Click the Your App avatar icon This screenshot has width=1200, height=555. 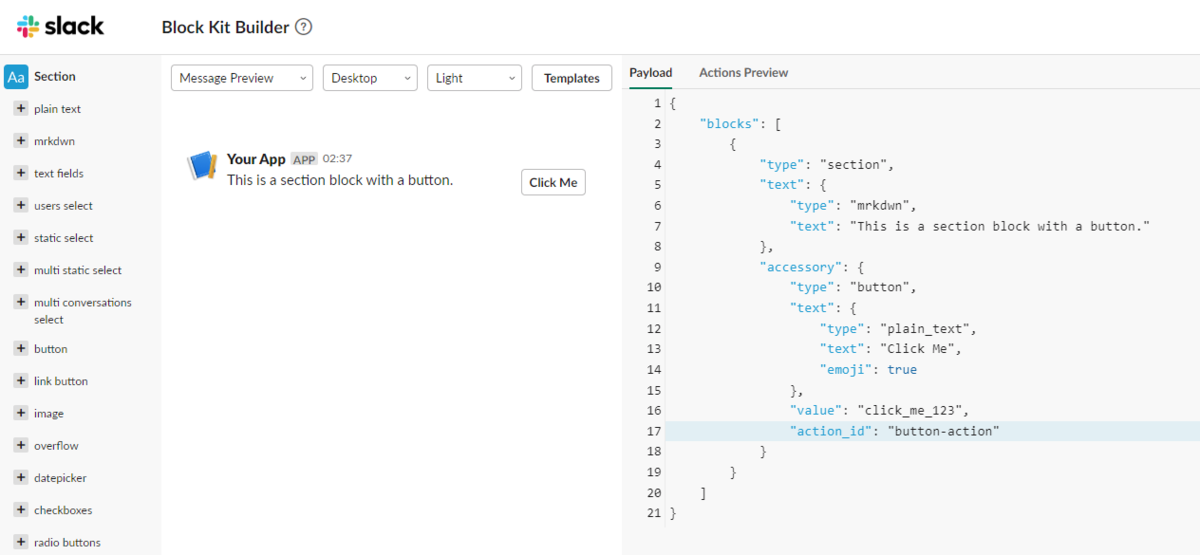coord(203,166)
